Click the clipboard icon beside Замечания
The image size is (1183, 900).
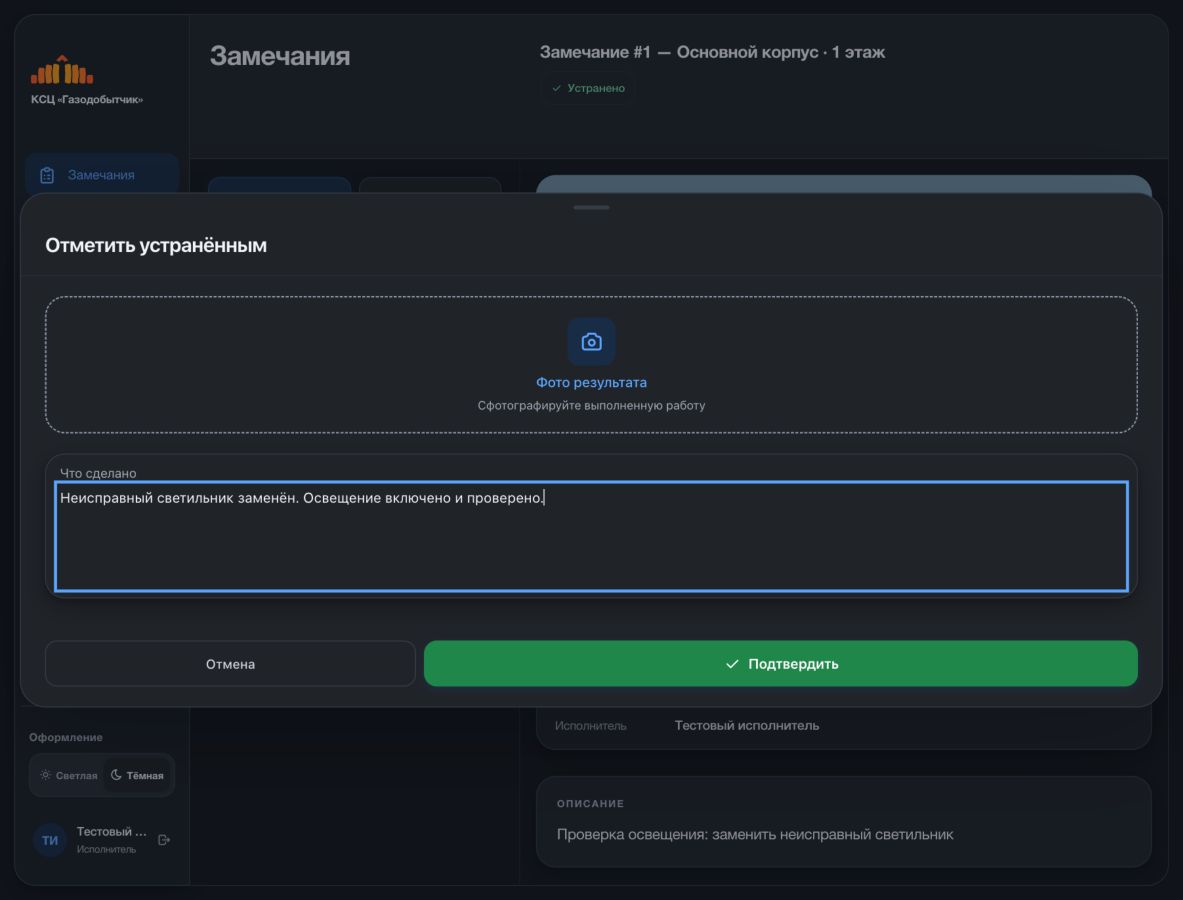[x=47, y=175]
